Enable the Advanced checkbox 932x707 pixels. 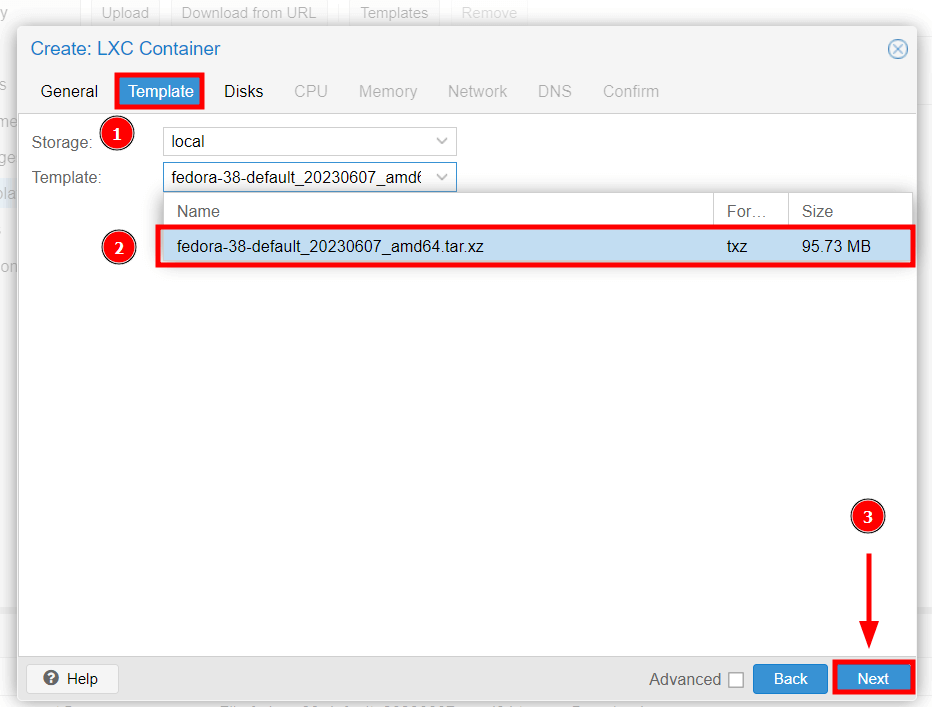click(x=736, y=680)
